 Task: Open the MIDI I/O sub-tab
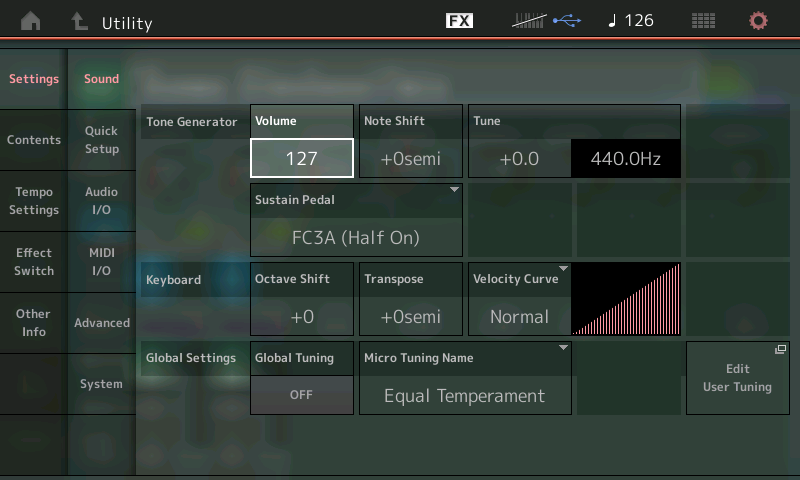[102, 262]
